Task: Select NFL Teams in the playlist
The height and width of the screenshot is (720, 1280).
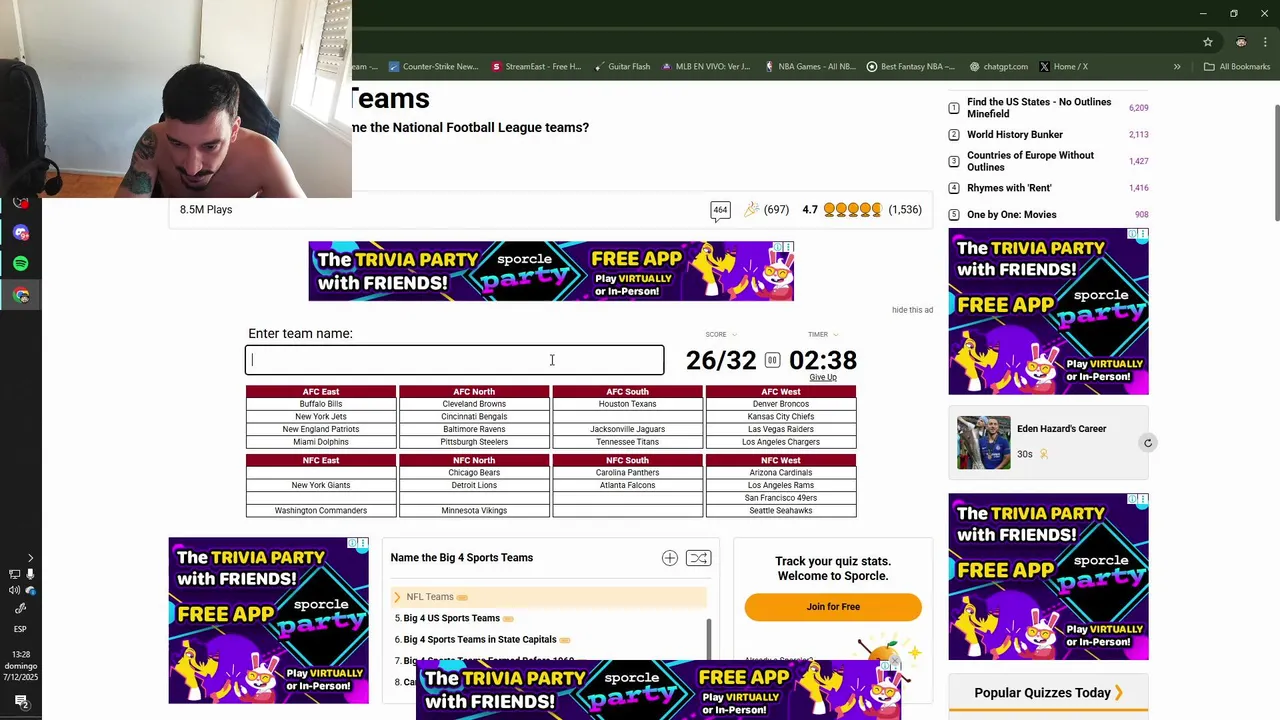Action: click(x=430, y=597)
